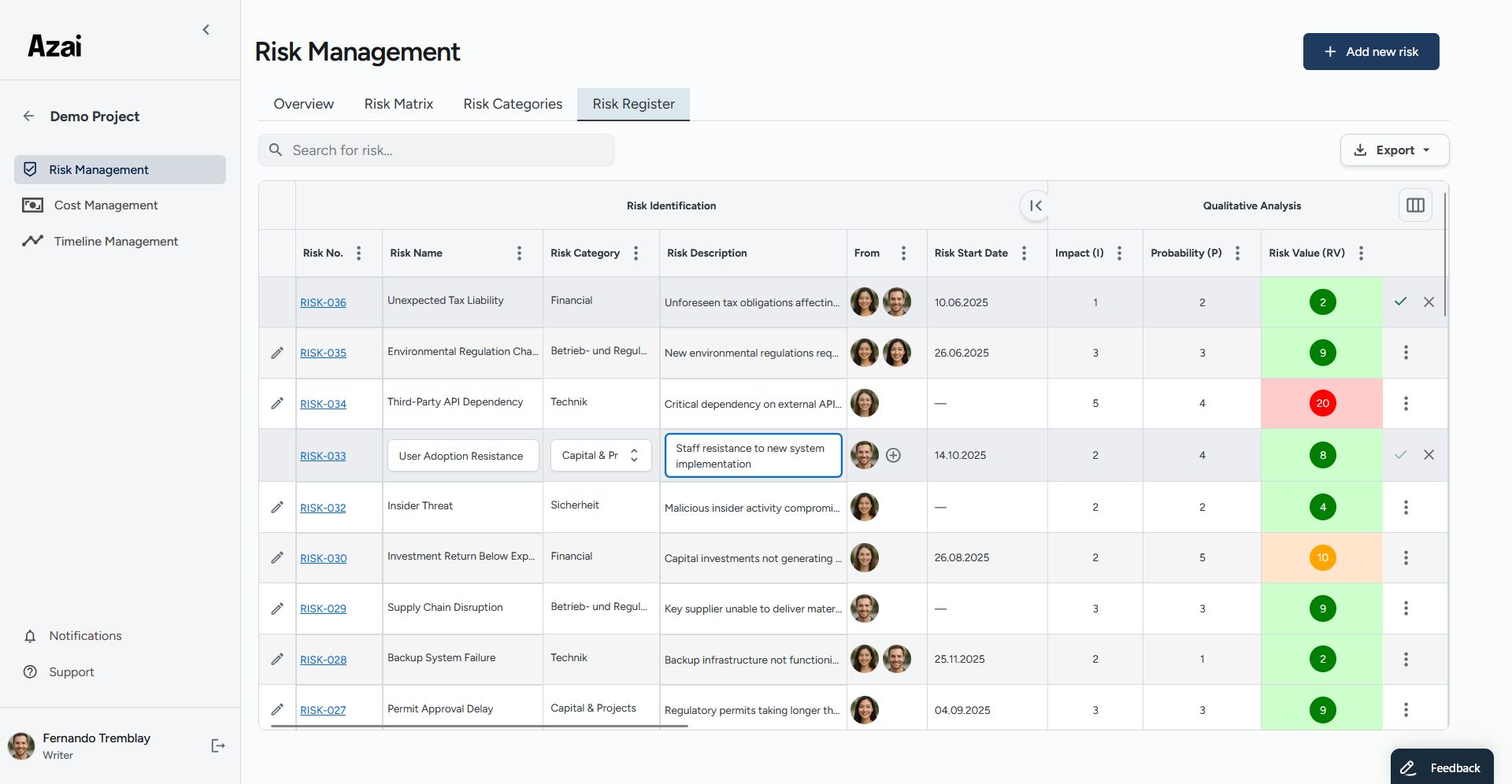Click the Add new risk button

tap(1371, 51)
